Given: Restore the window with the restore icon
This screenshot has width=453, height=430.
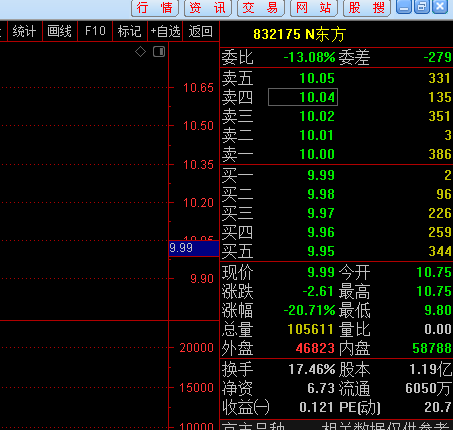Looking at the screenshot, I should point(422,7).
